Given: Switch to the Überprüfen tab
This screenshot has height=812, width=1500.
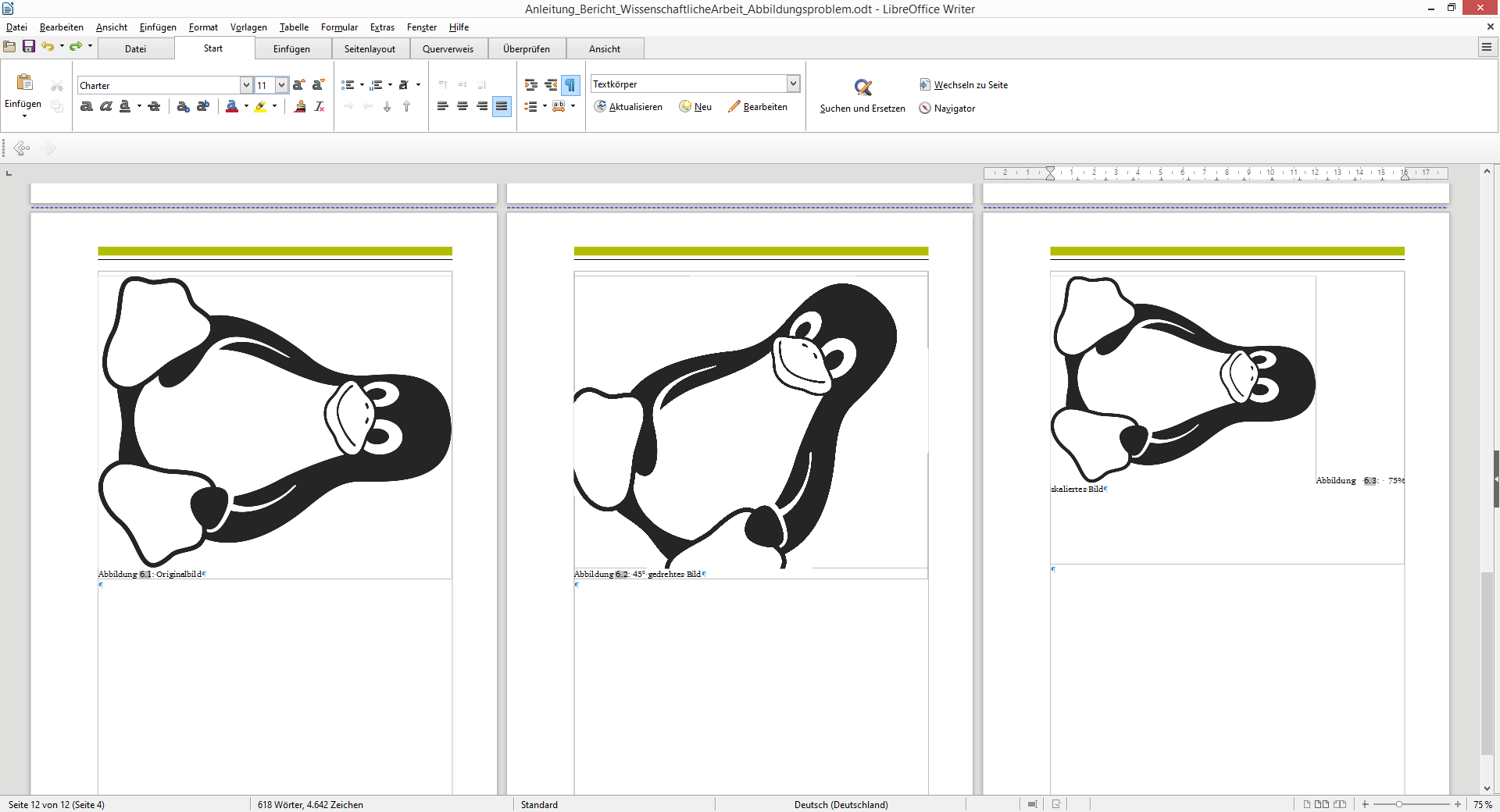Looking at the screenshot, I should [x=527, y=48].
